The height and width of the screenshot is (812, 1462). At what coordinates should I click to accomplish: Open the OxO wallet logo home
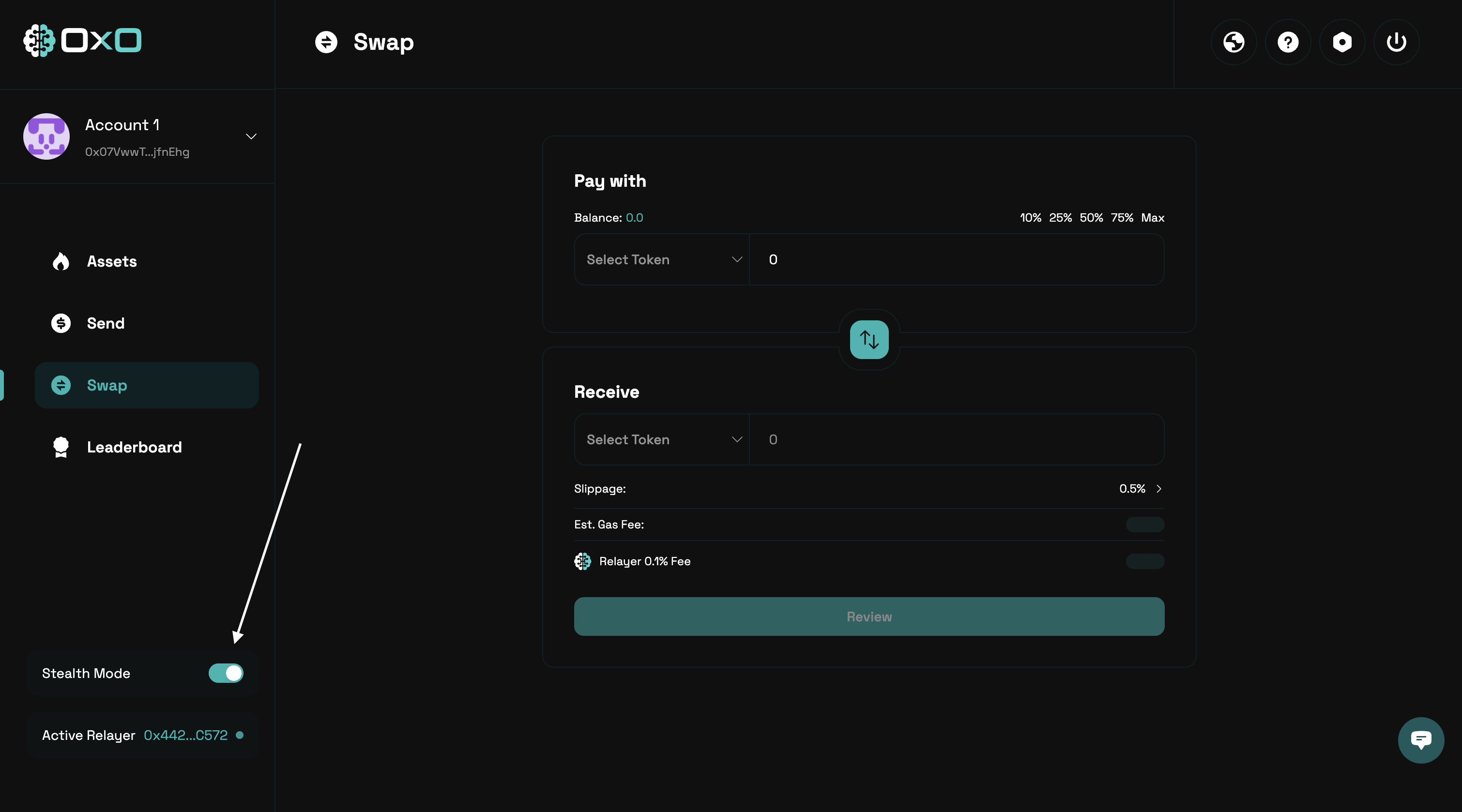tap(82, 40)
